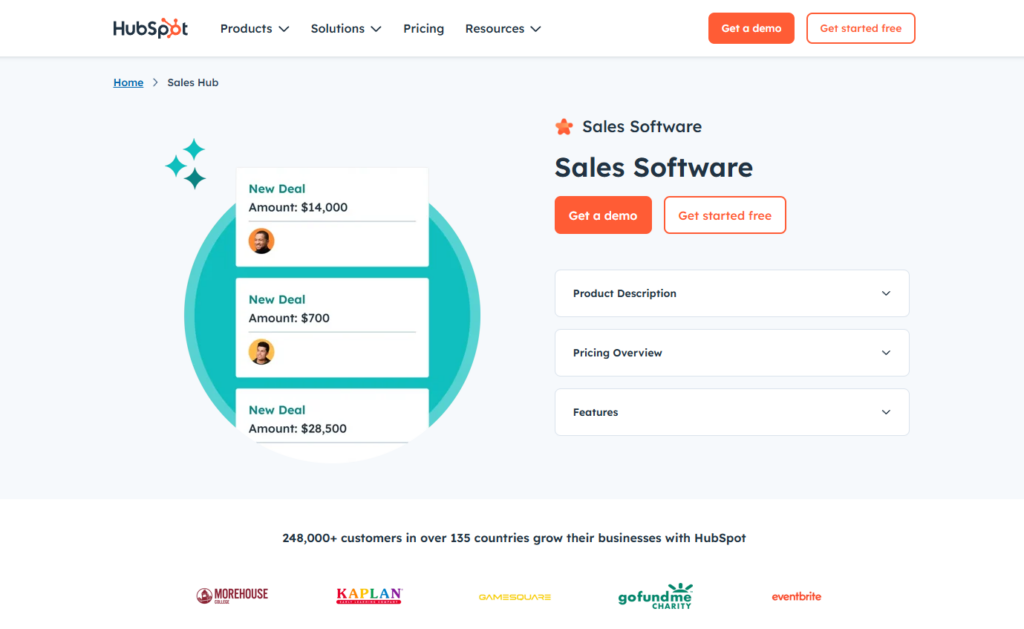Click the orange Sales Software flower icon

tap(564, 127)
